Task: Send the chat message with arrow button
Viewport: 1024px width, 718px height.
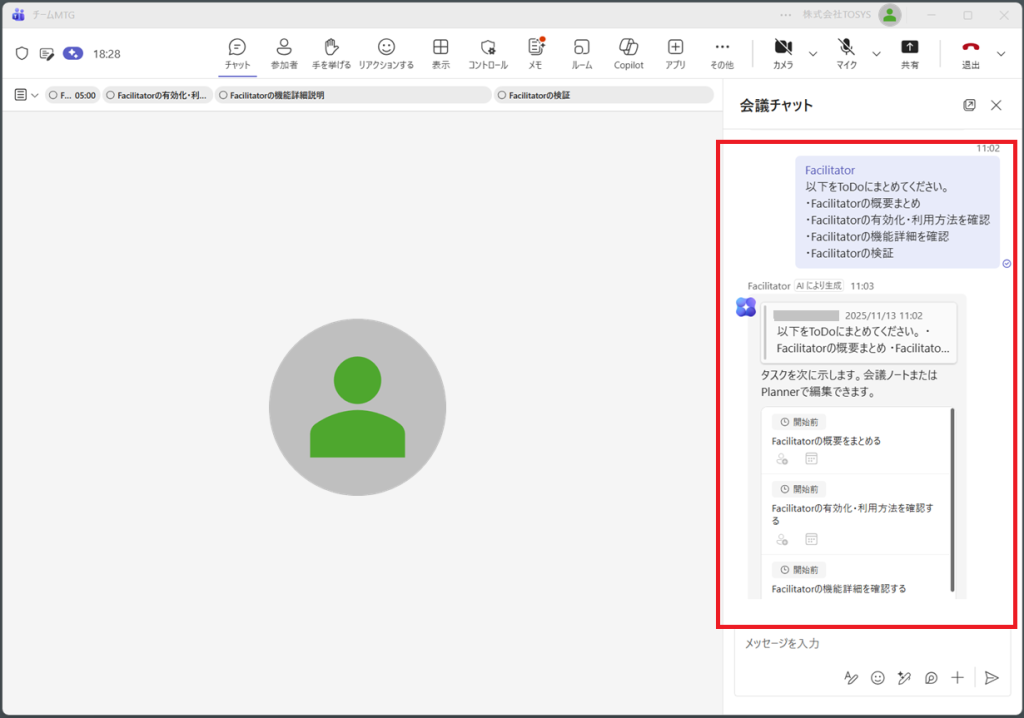Action: point(991,678)
